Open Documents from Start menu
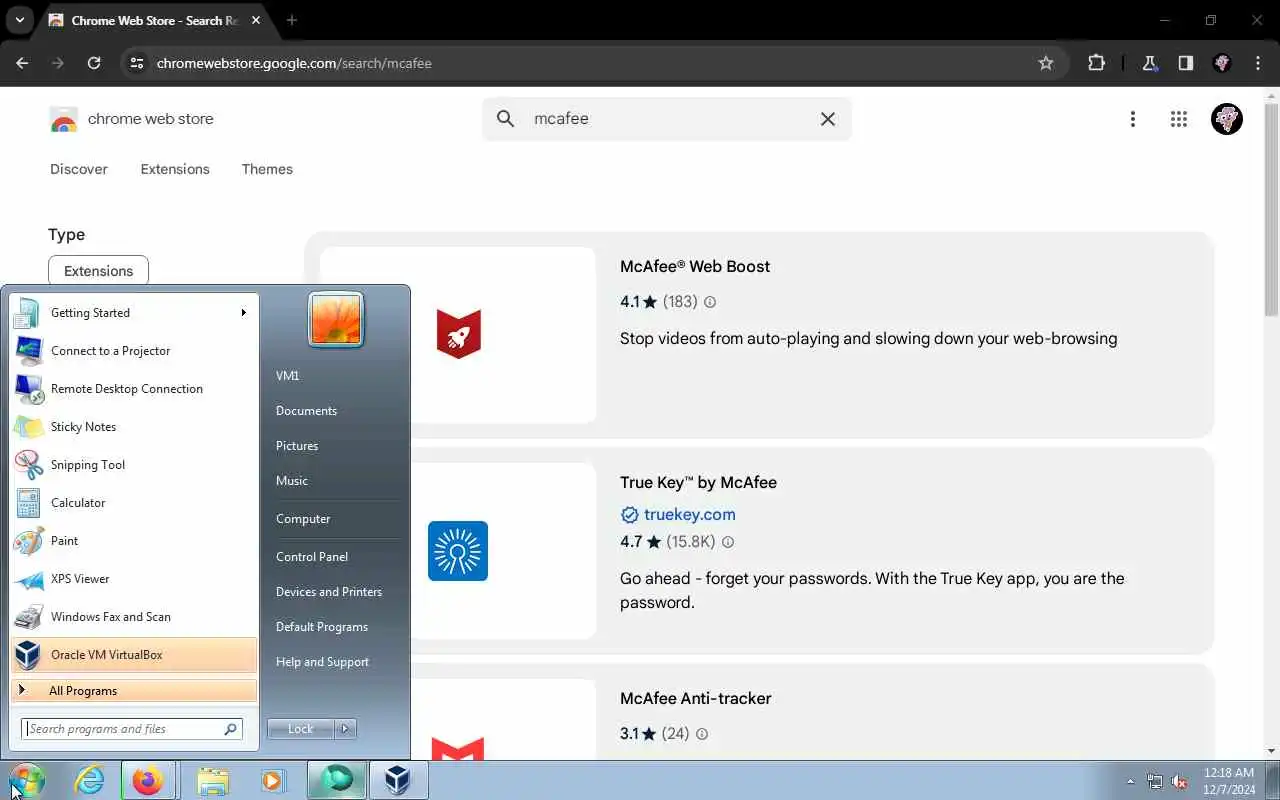The width and height of the screenshot is (1280, 800). click(x=306, y=411)
